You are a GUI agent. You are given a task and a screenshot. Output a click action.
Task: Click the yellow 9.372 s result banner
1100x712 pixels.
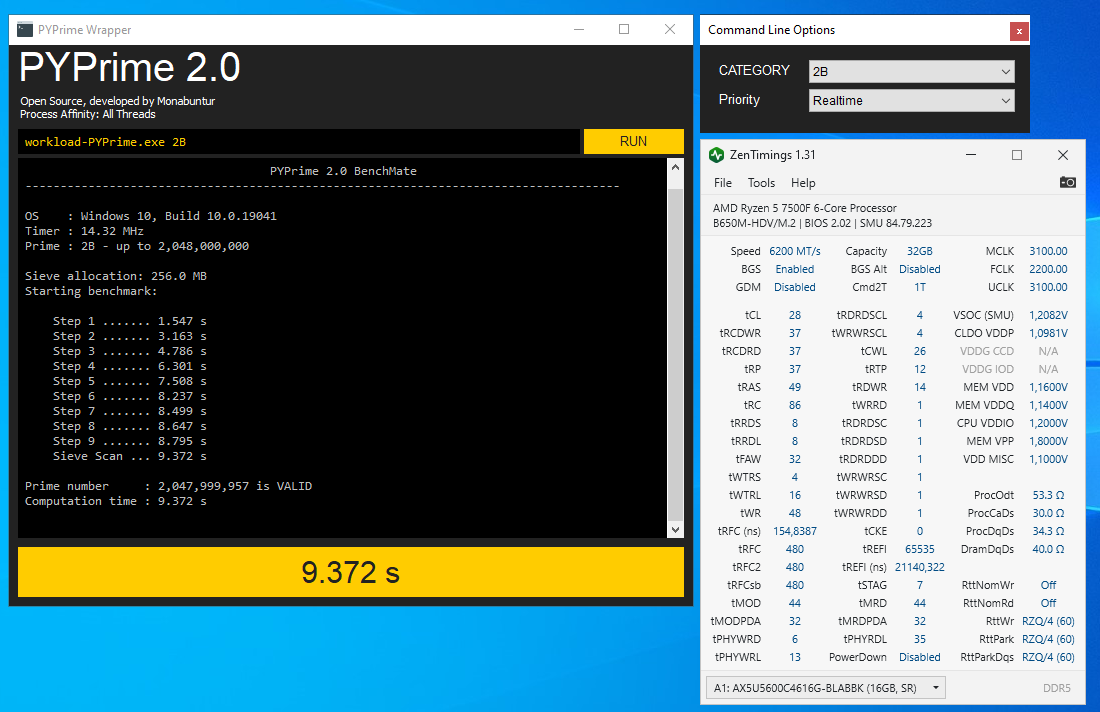coord(351,572)
